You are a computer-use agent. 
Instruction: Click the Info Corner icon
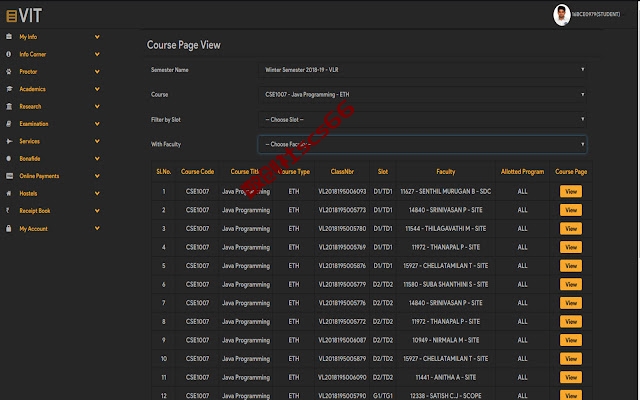tap(9, 54)
